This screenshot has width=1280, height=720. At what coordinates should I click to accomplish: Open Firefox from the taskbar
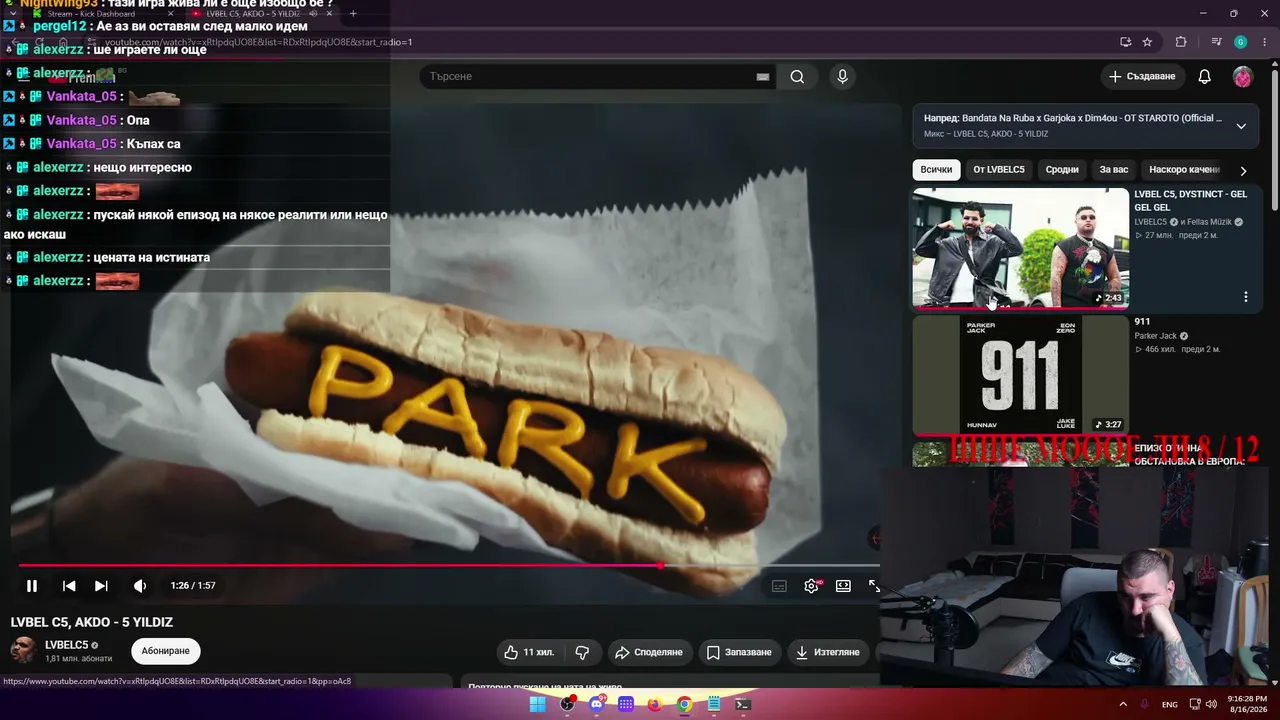click(x=655, y=704)
